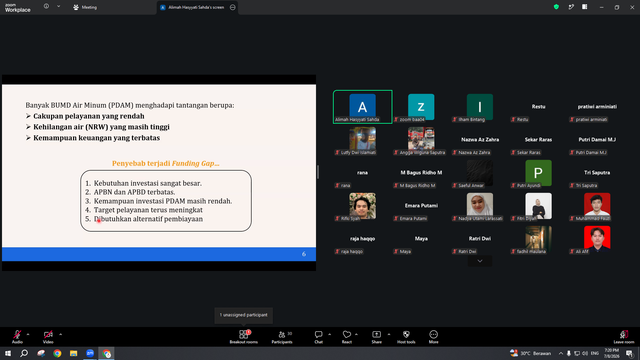The image size is (640, 360).
Task: Select Ilham Bintang's participant tile
Action: (x=480, y=107)
